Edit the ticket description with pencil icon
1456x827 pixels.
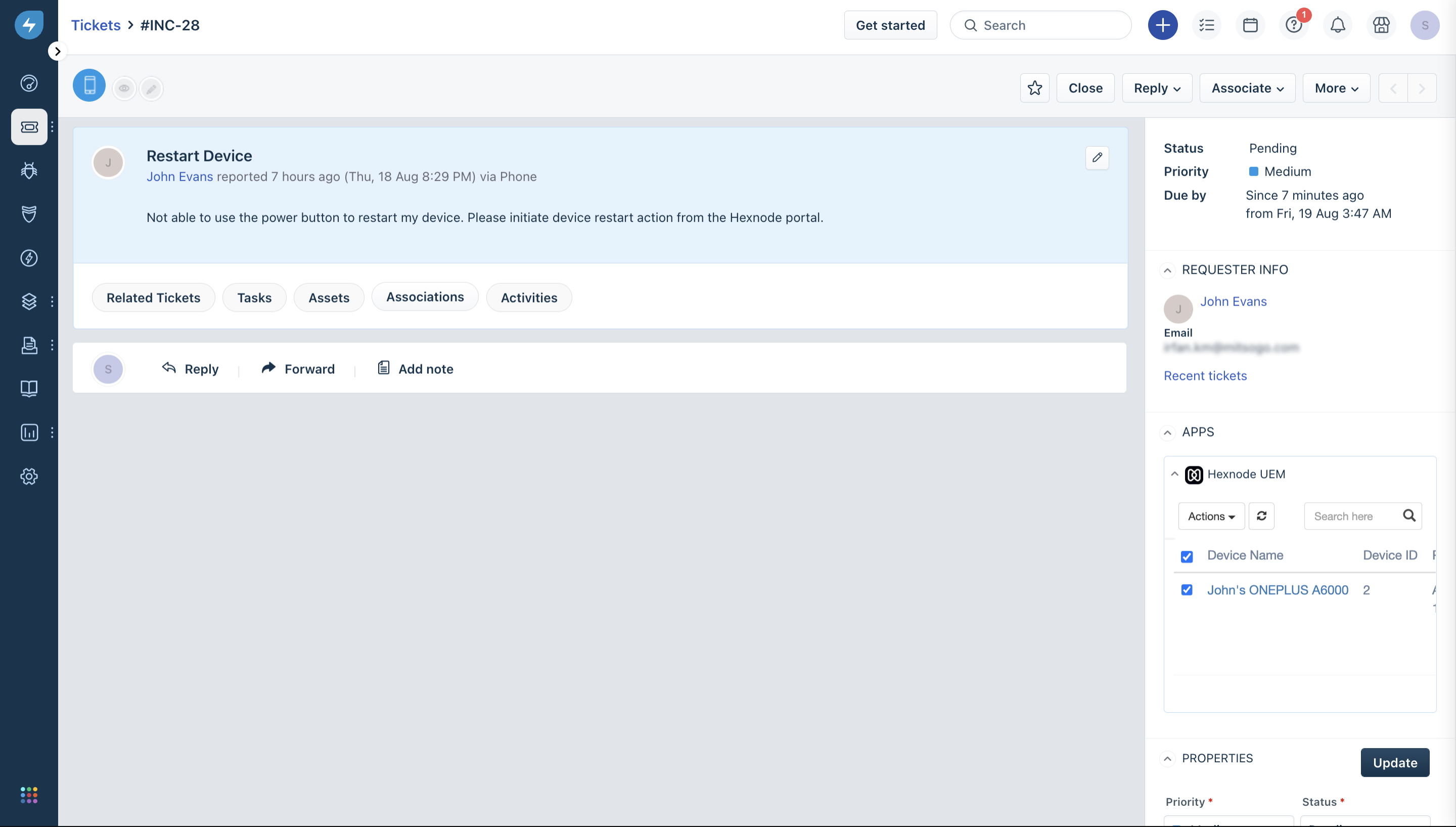point(1097,157)
